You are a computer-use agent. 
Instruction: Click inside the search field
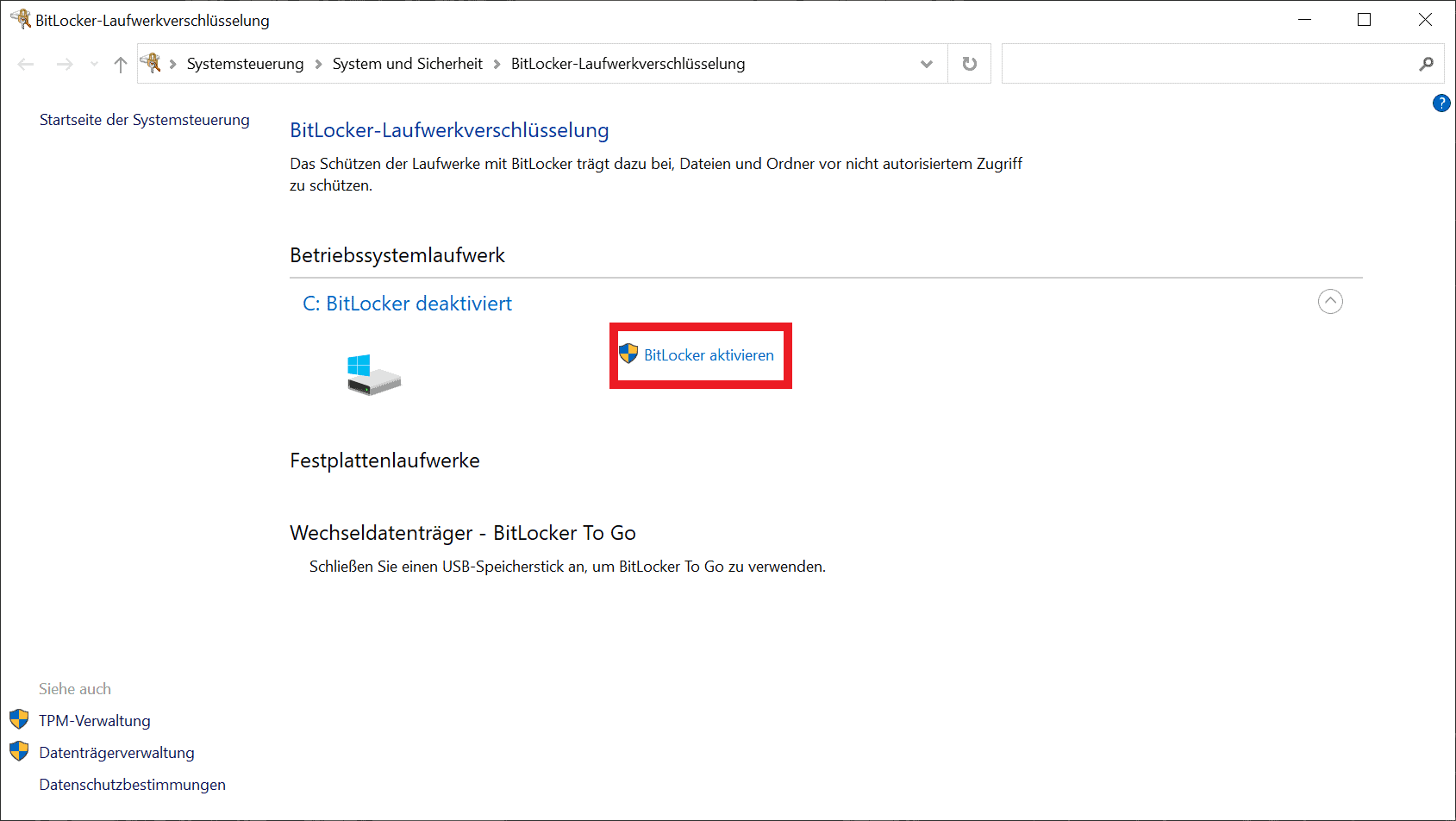tap(1207, 63)
